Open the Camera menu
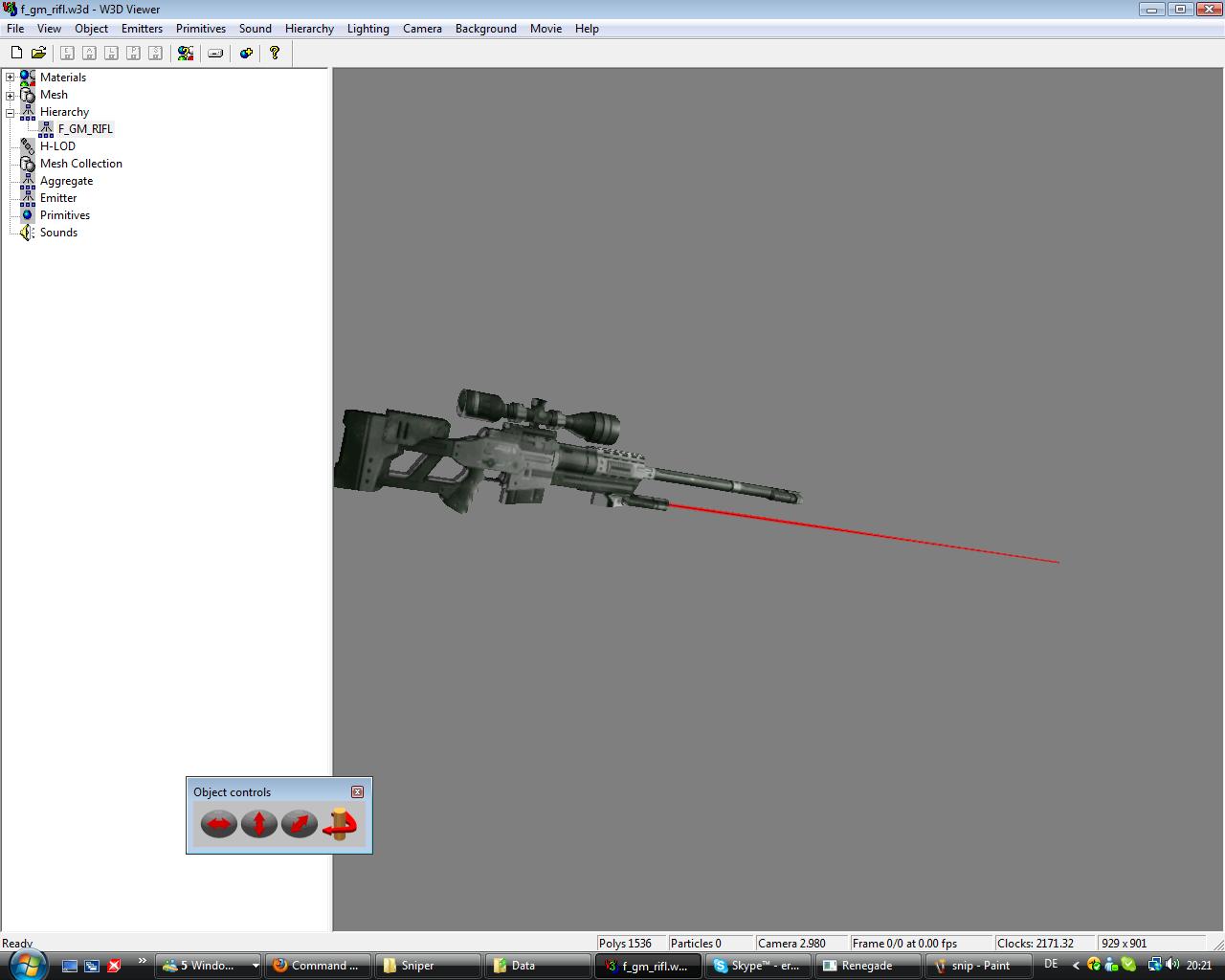The width and height of the screenshot is (1225, 980). [x=422, y=29]
